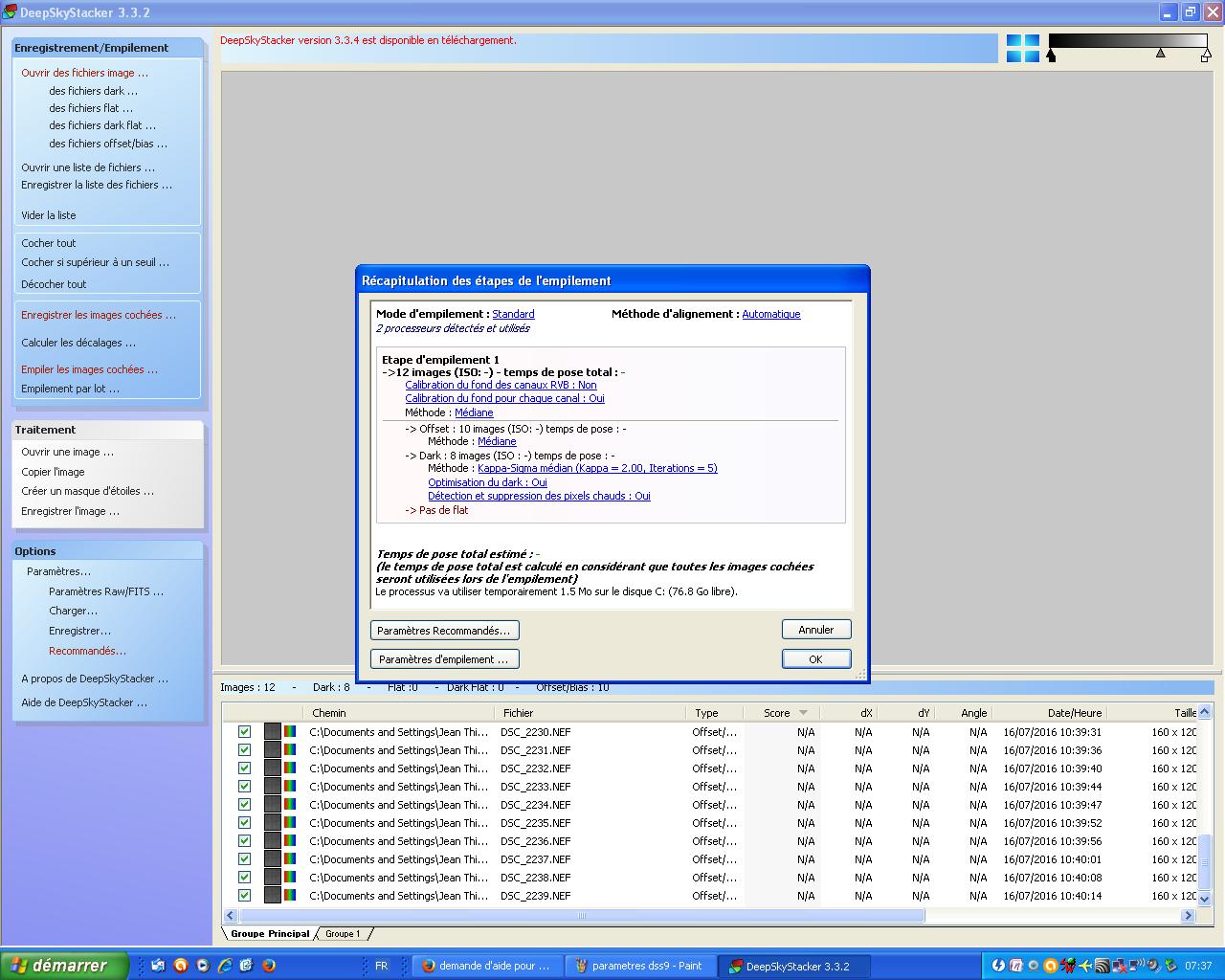Click the RGB color icon in the DSC_2239.NEF row
Viewport: 1225px width, 980px height.
pos(290,896)
